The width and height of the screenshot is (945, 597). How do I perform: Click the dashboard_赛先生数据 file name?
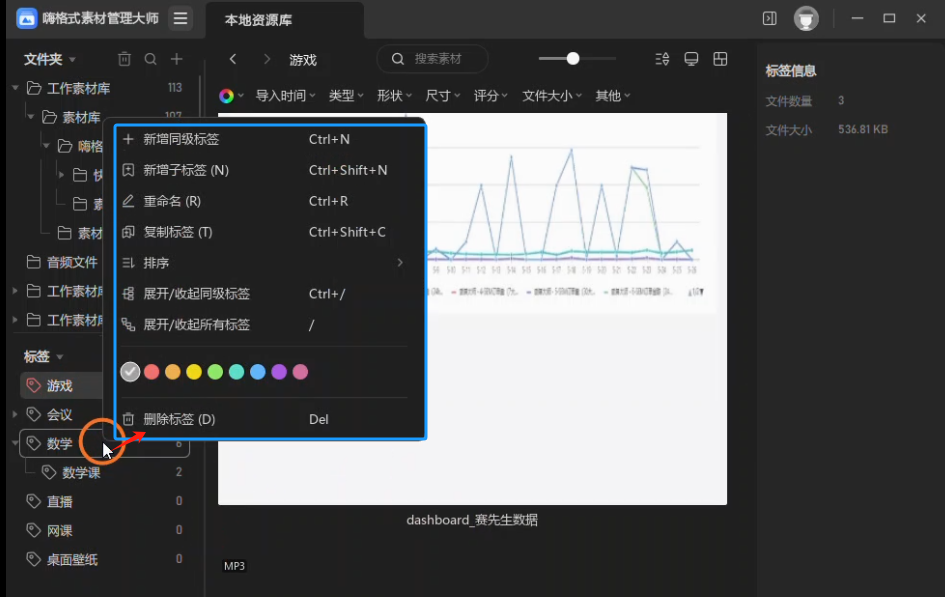pos(472,520)
